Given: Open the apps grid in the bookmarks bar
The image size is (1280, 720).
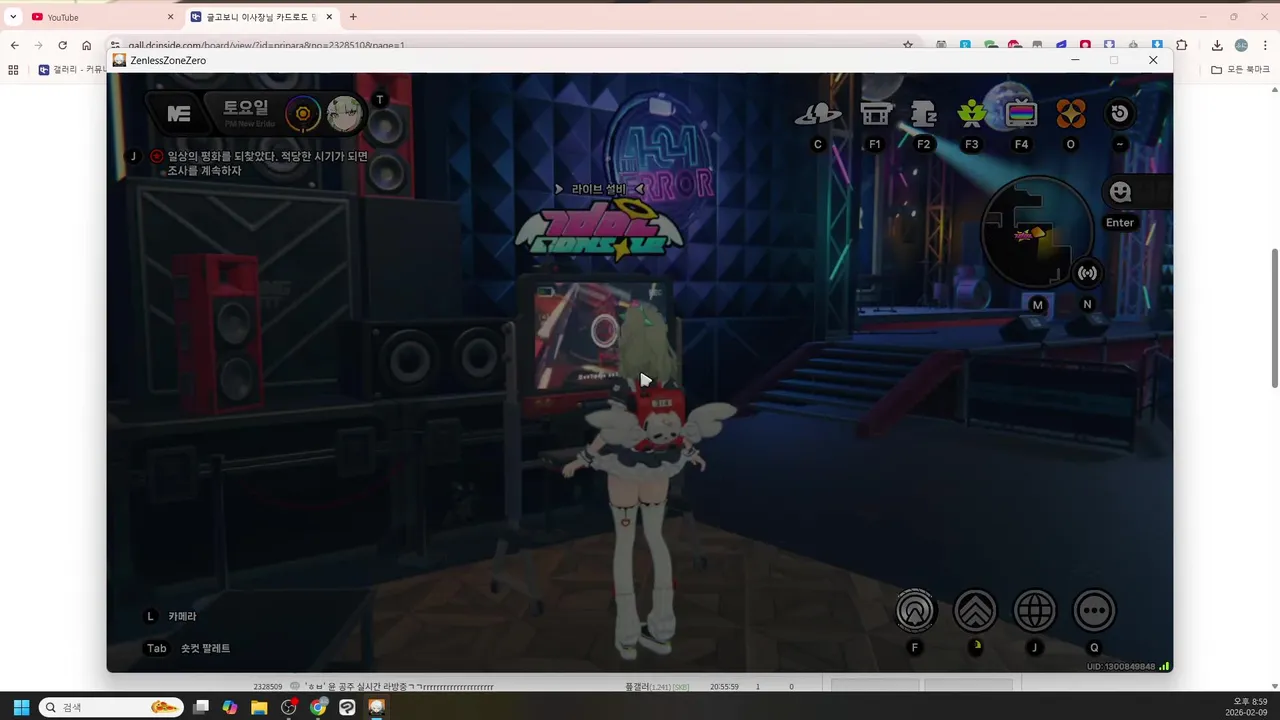Looking at the screenshot, I should pyautogui.click(x=13, y=70).
